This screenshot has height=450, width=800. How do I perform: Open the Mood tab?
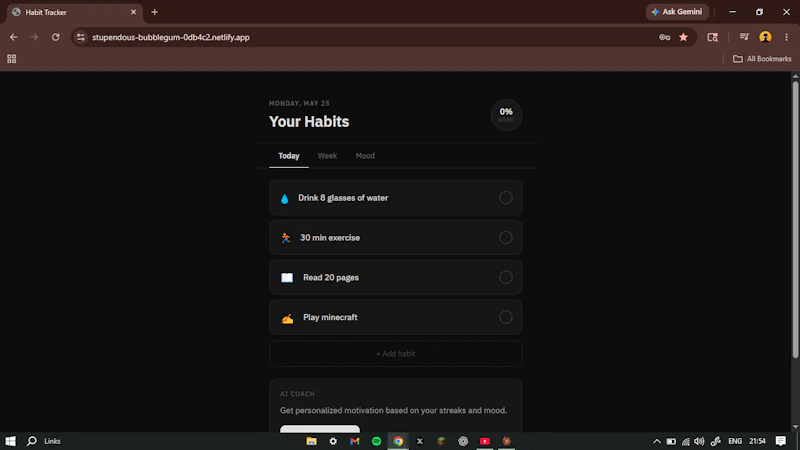click(x=365, y=156)
